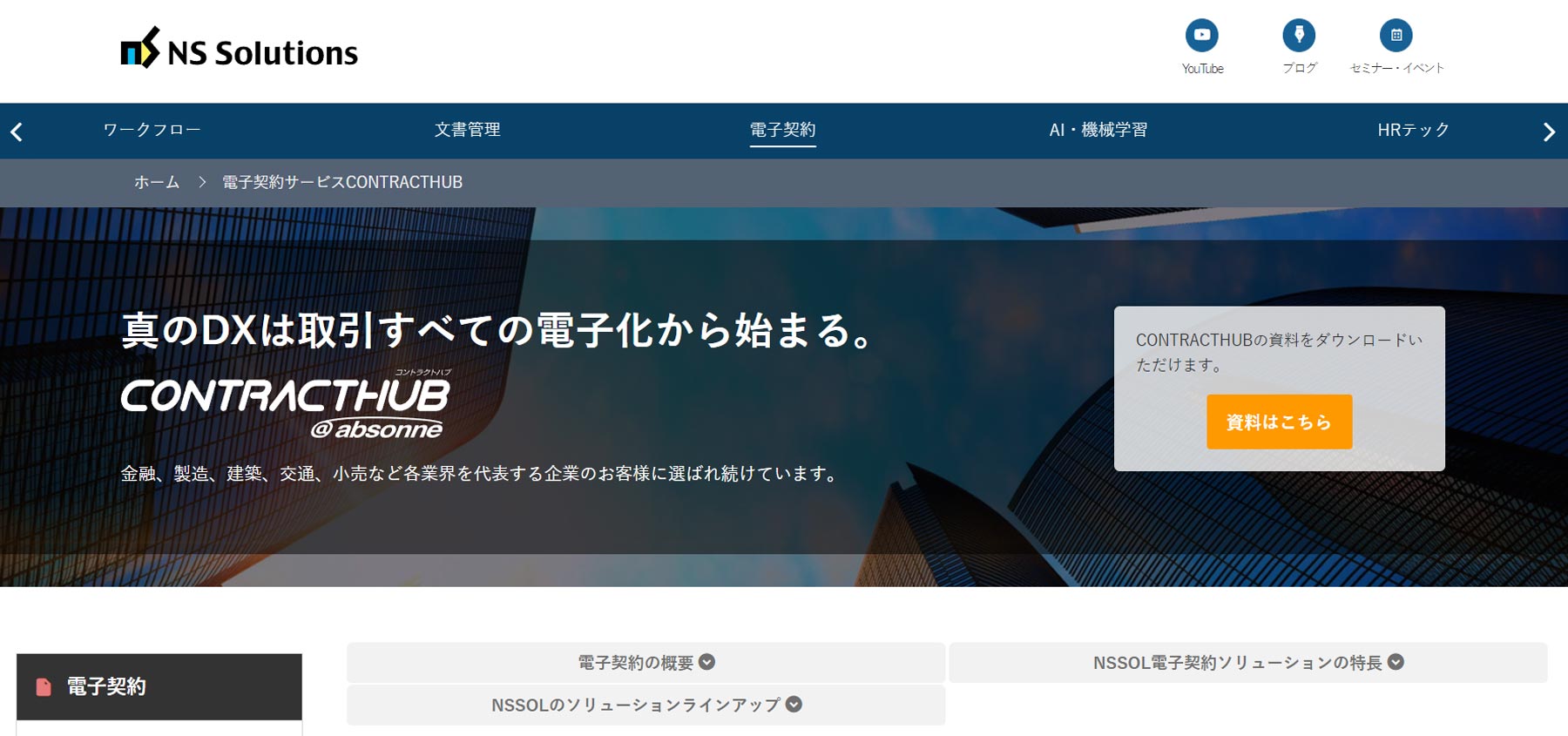Viewport: 1568px width, 736px height.
Task: Open the AI・機械学習 menu item
Action: (x=1098, y=130)
